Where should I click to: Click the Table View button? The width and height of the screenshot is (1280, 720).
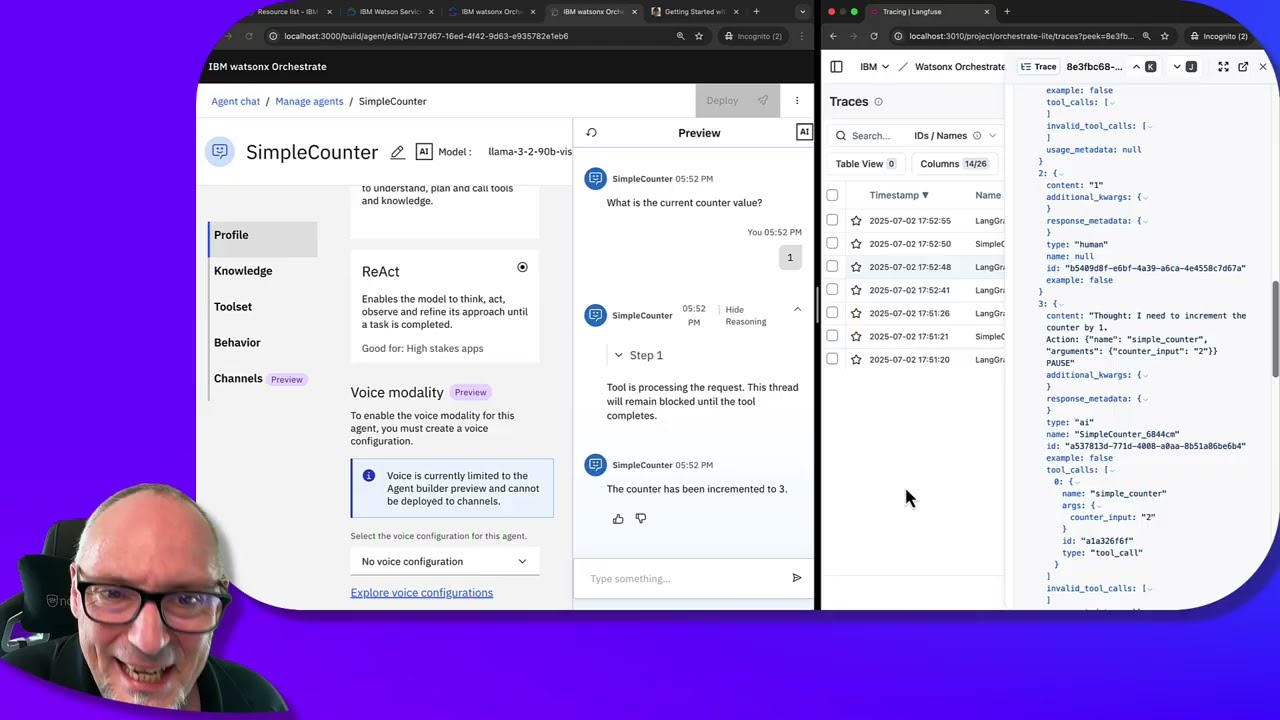(866, 164)
